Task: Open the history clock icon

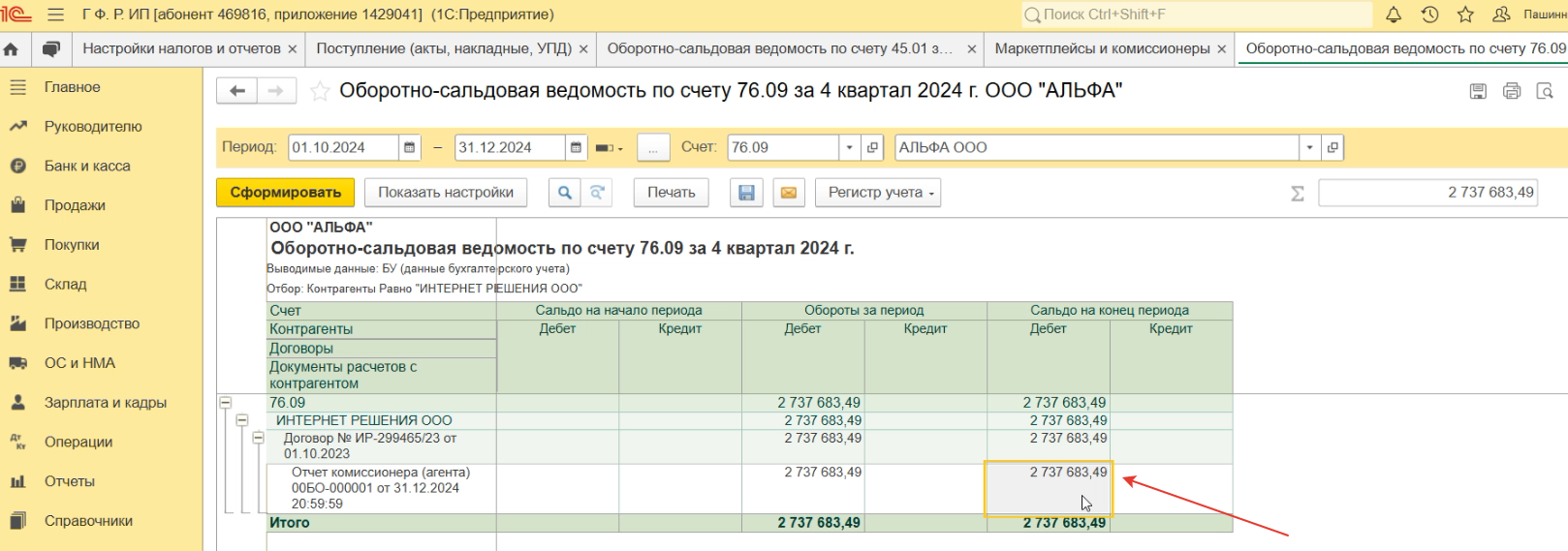Action: pos(1429,15)
